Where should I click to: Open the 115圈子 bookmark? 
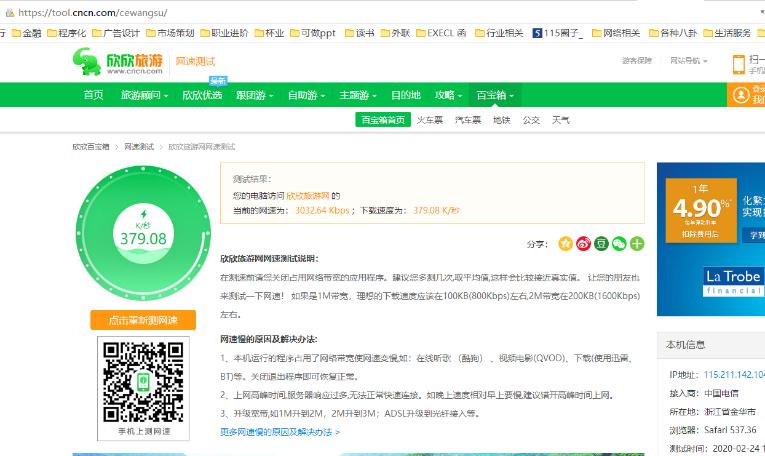coord(558,33)
